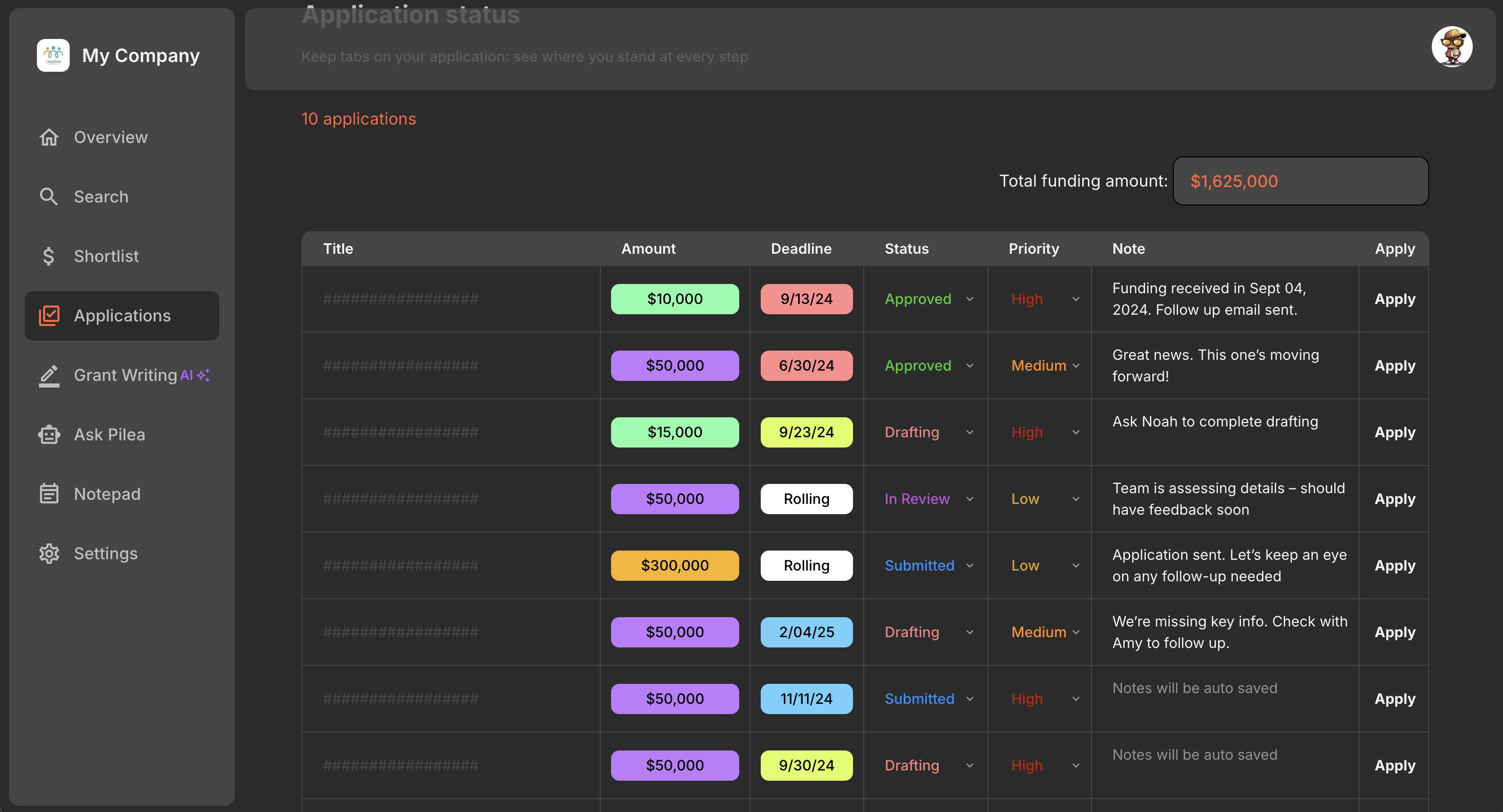Click the Settings gear icon
This screenshot has height=812, width=1503.
49,554
